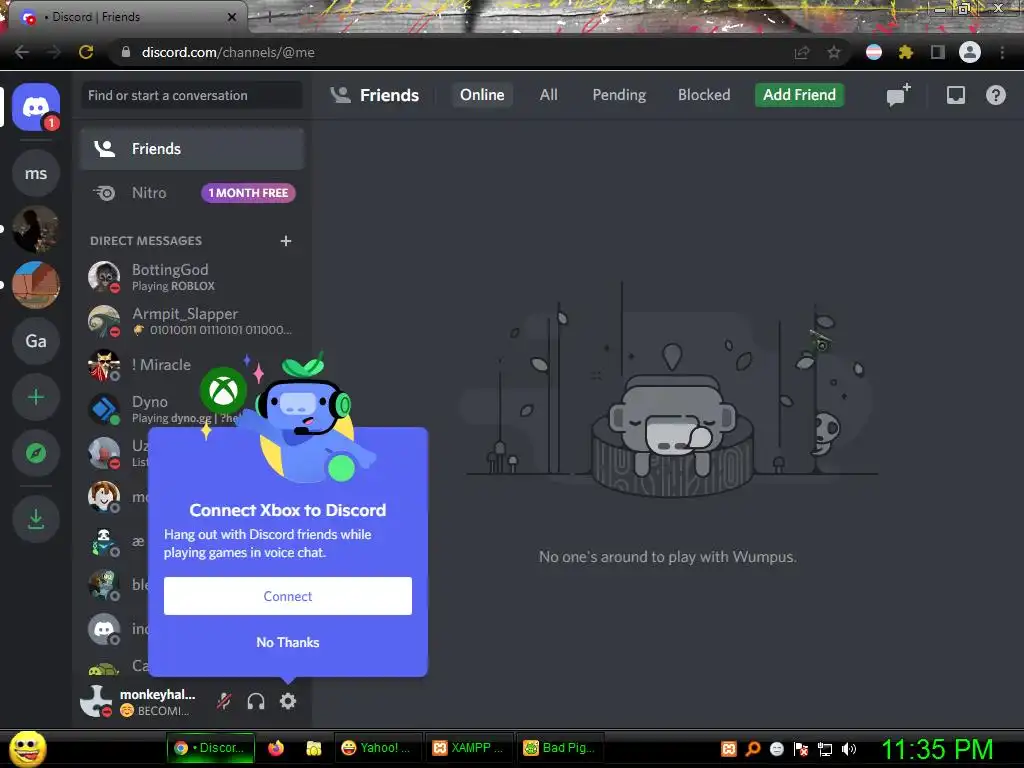The height and width of the screenshot is (768, 1024).
Task: Switch to the Pending tab
Action: [x=619, y=95]
